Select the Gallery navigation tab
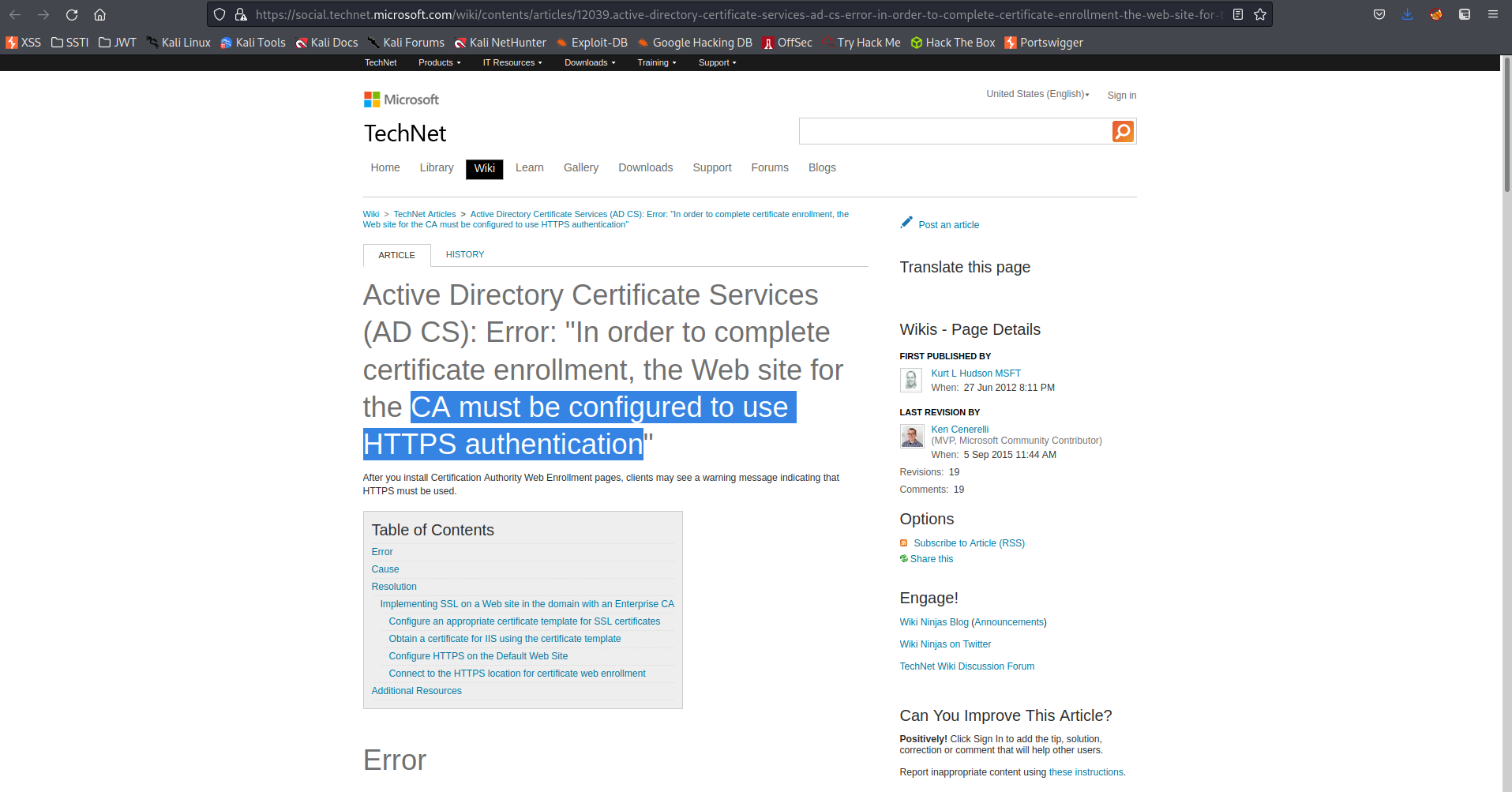1512x792 pixels. click(x=581, y=167)
